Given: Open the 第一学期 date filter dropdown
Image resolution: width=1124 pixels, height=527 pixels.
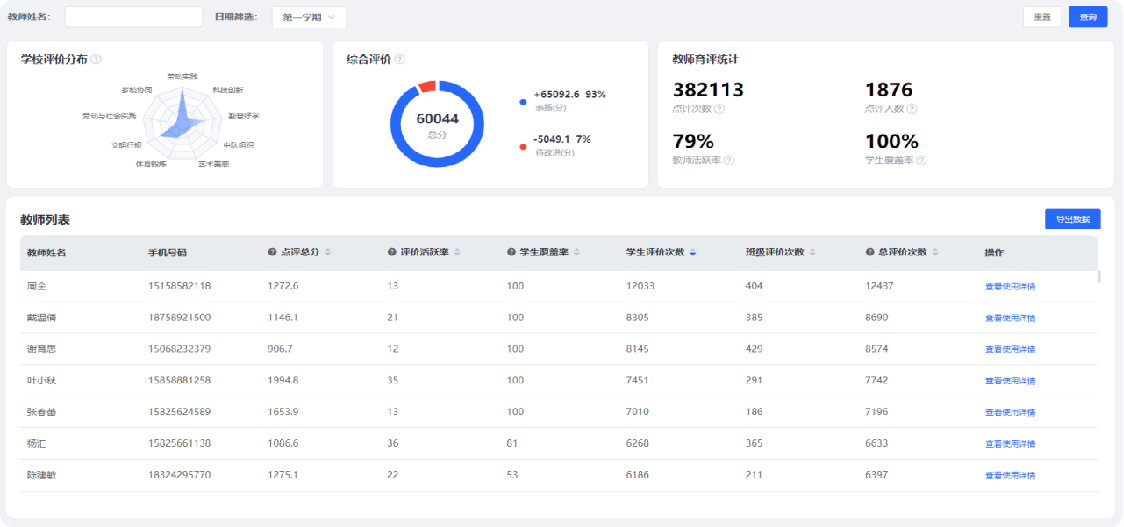Looking at the screenshot, I should pyautogui.click(x=309, y=17).
